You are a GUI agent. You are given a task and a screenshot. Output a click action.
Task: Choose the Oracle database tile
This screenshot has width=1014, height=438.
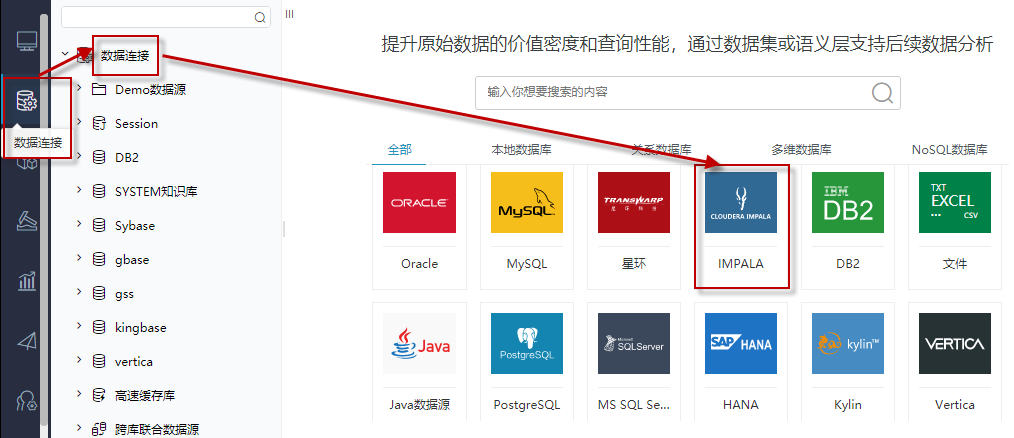point(419,225)
